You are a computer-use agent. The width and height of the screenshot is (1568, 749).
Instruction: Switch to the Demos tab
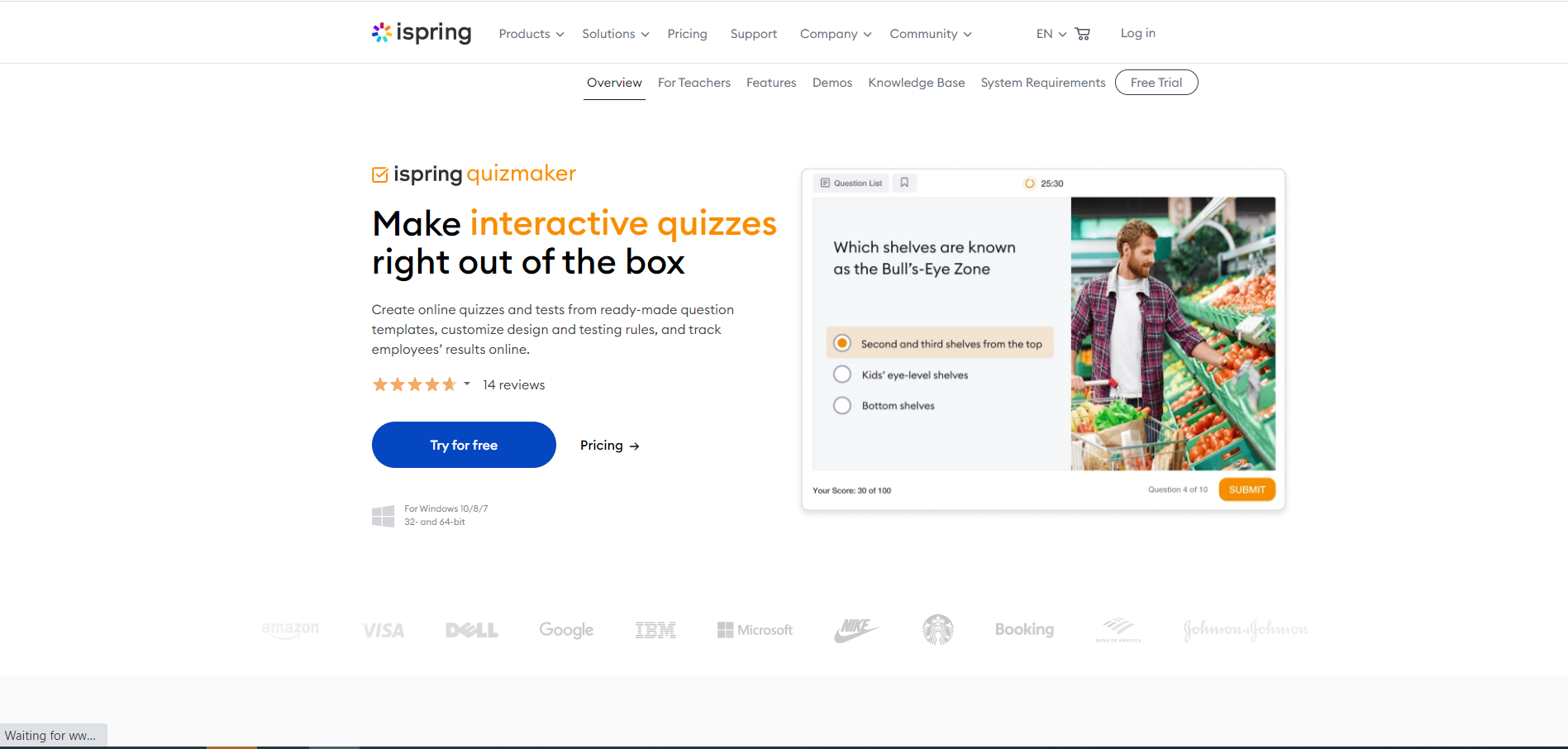[832, 83]
